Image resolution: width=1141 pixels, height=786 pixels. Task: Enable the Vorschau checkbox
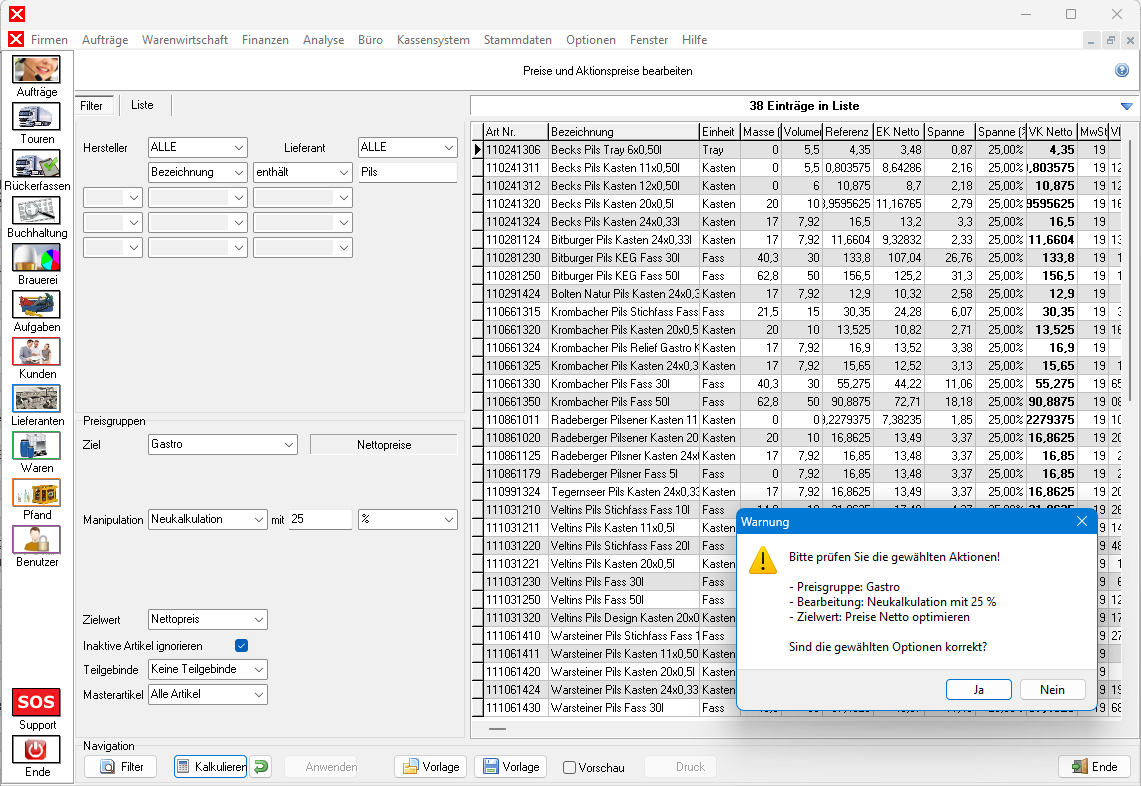(569, 768)
